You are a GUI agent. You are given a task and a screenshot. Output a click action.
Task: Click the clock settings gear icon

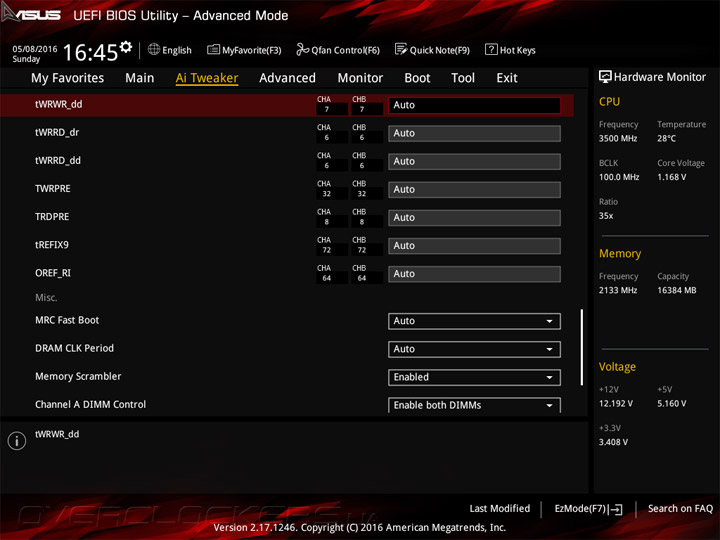126,47
